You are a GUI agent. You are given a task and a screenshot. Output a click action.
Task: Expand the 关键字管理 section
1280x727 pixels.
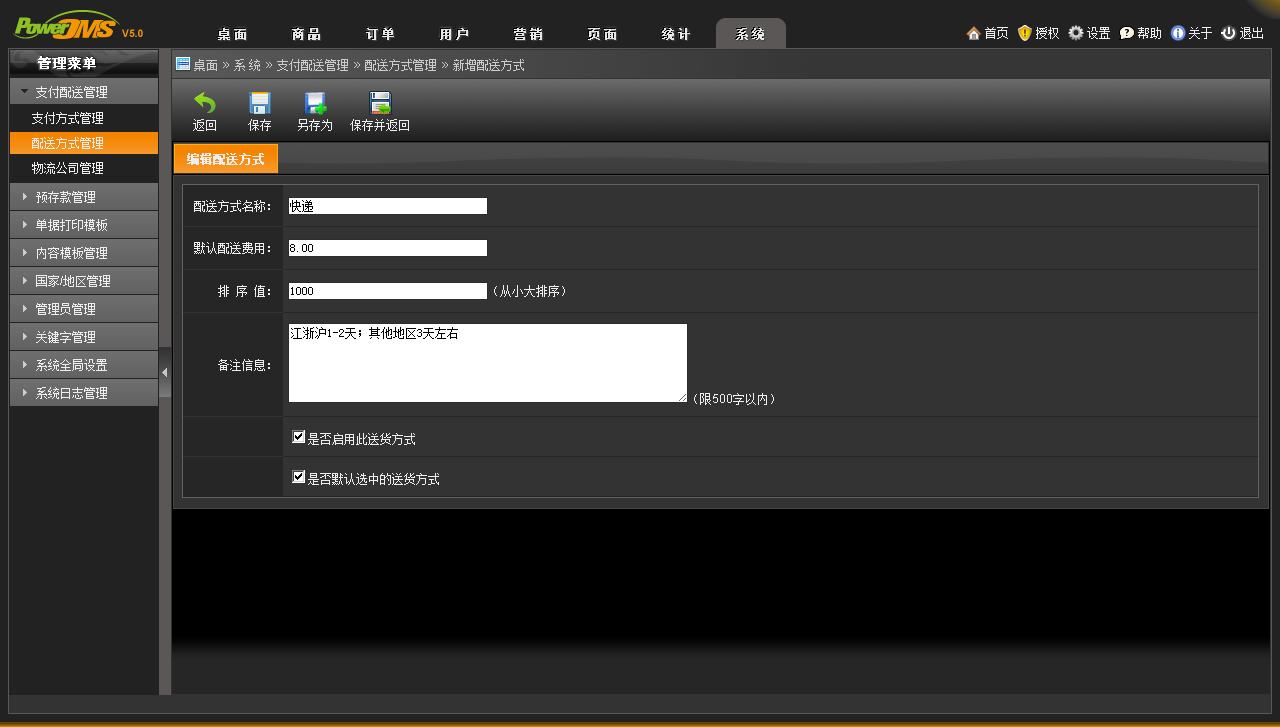(84, 337)
